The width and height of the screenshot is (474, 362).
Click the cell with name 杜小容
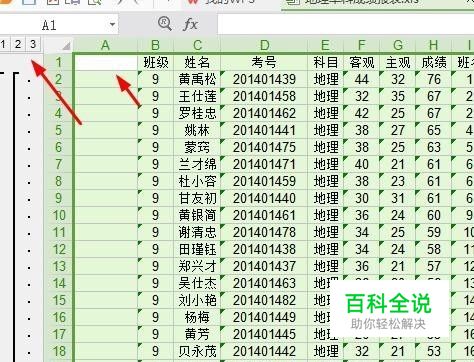tap(197, 181)
